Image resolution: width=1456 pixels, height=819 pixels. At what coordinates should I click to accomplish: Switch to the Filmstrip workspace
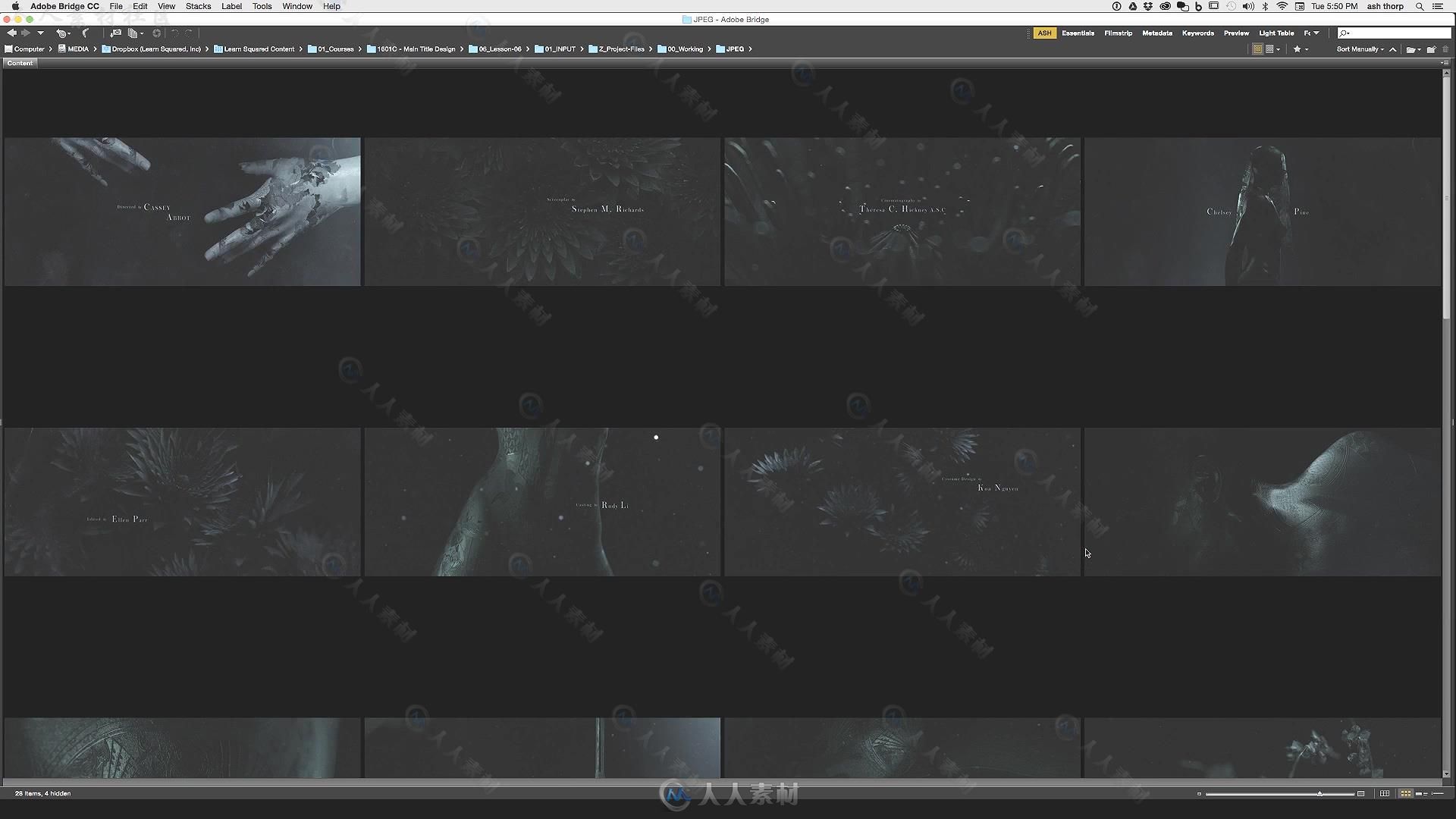coord(1118,33)
